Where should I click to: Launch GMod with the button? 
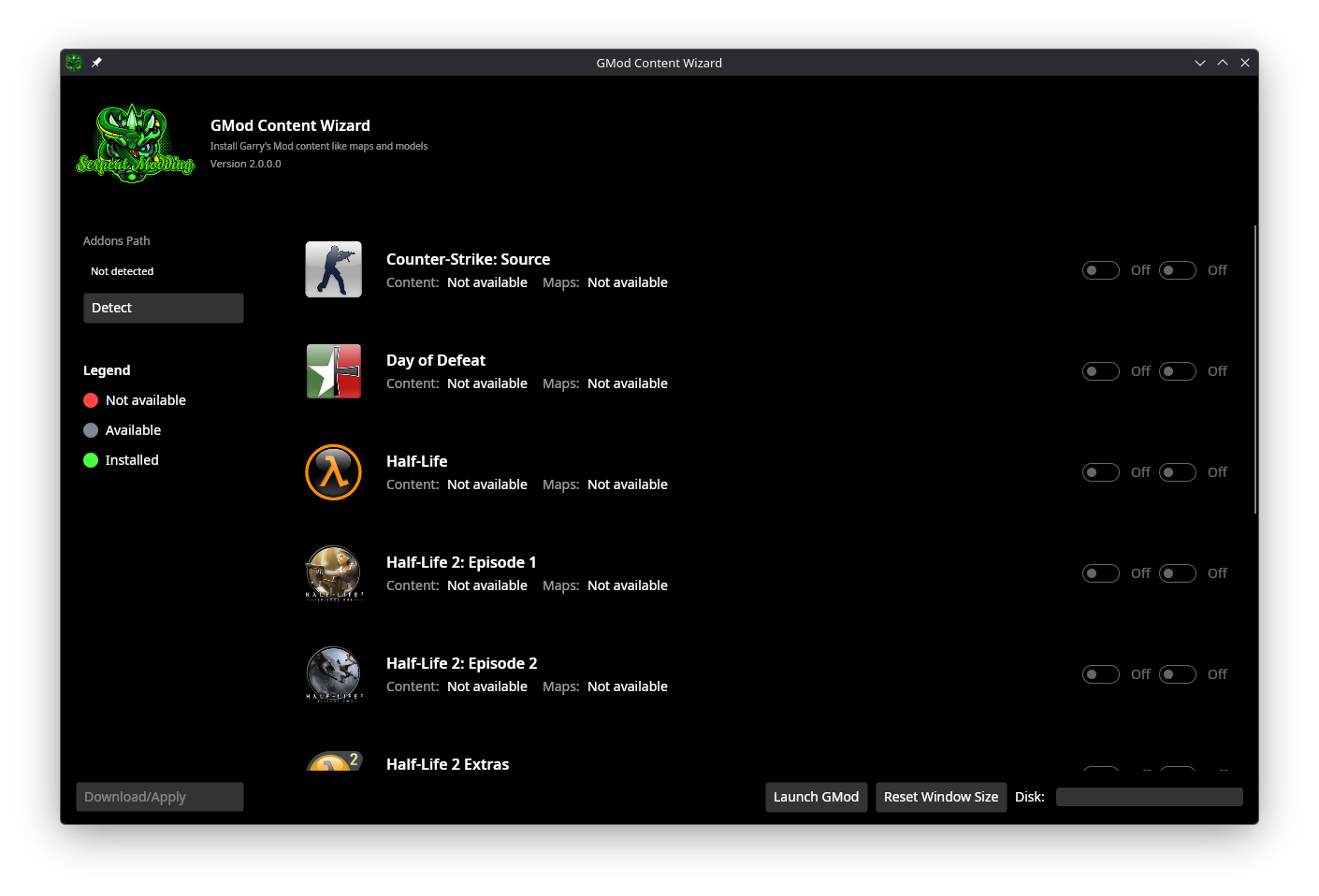(x=817, y=797)
